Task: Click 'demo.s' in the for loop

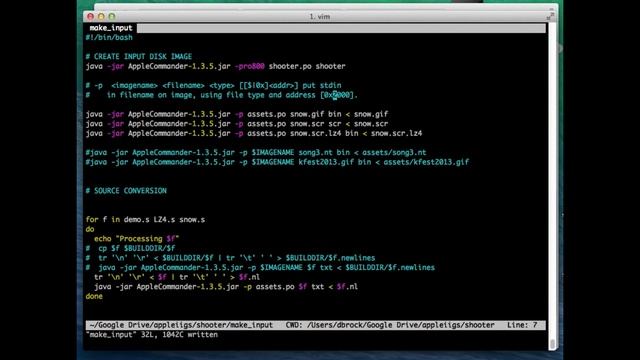Action: click(137, 220)
